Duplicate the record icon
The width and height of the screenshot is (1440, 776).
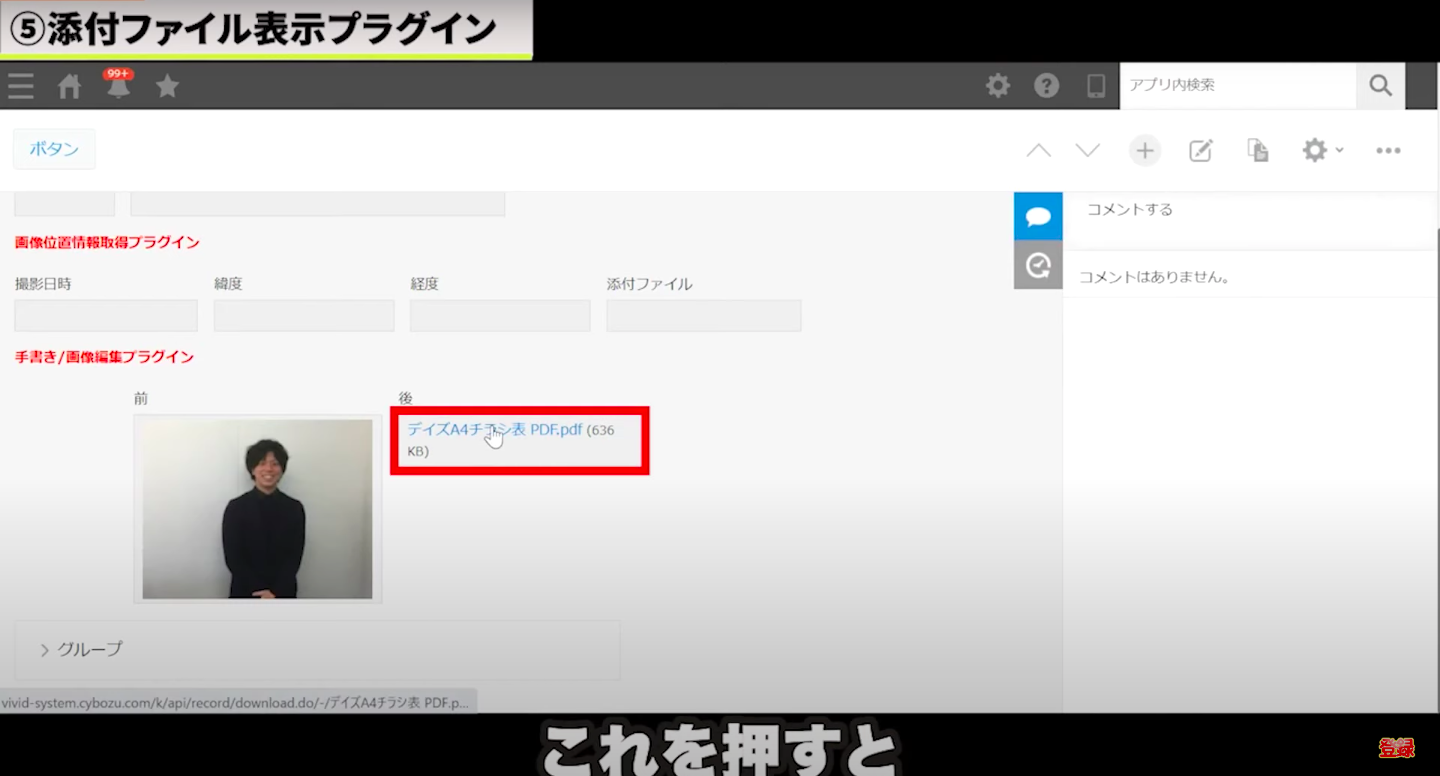click(1257, 151)
